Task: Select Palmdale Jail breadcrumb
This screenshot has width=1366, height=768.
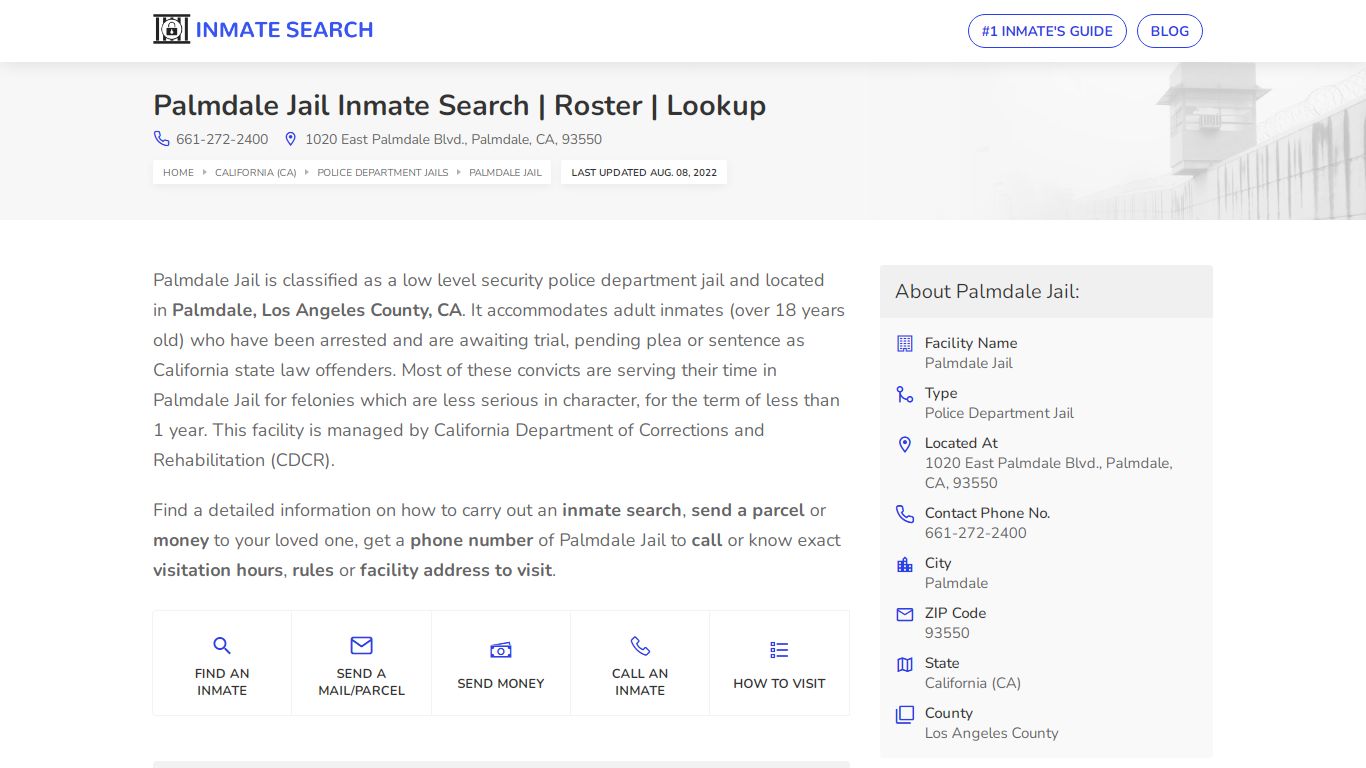Action: [x=505, y=173]
